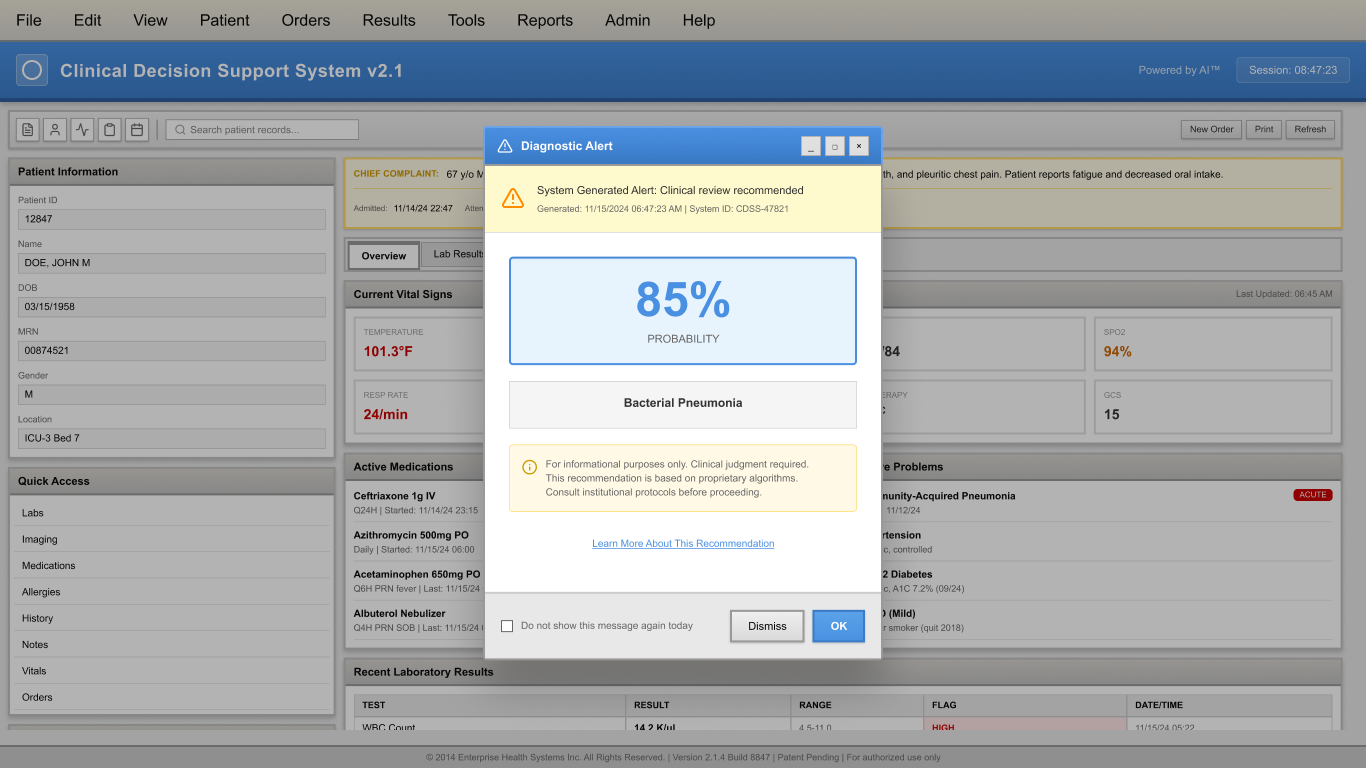Image resolution: width=1366 pixels, height=768 pixels.
Task: Open Labs in Quick Access
Action: tap(172, 513)
